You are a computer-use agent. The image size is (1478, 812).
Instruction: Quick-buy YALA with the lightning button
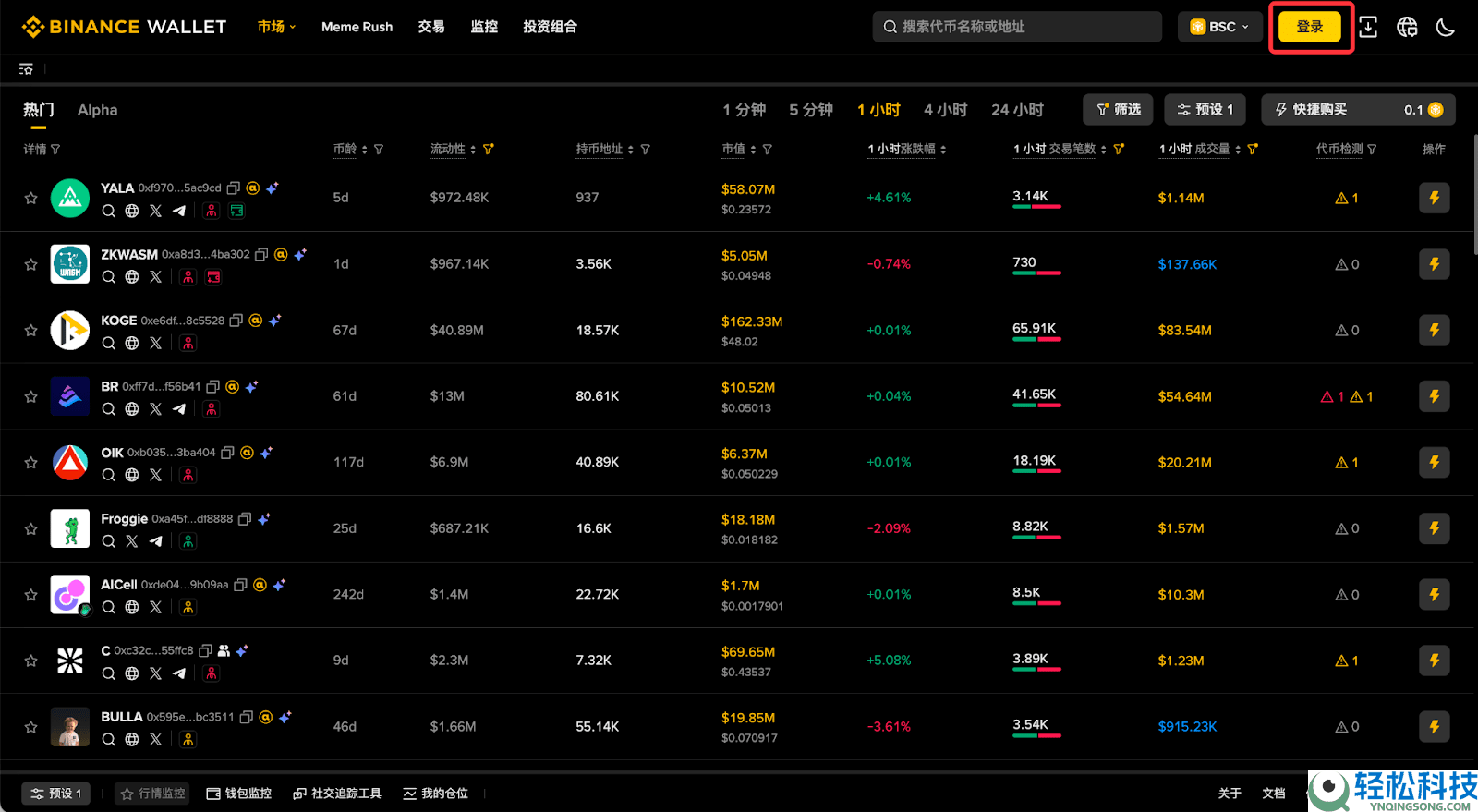click(x=1434, y=198)
